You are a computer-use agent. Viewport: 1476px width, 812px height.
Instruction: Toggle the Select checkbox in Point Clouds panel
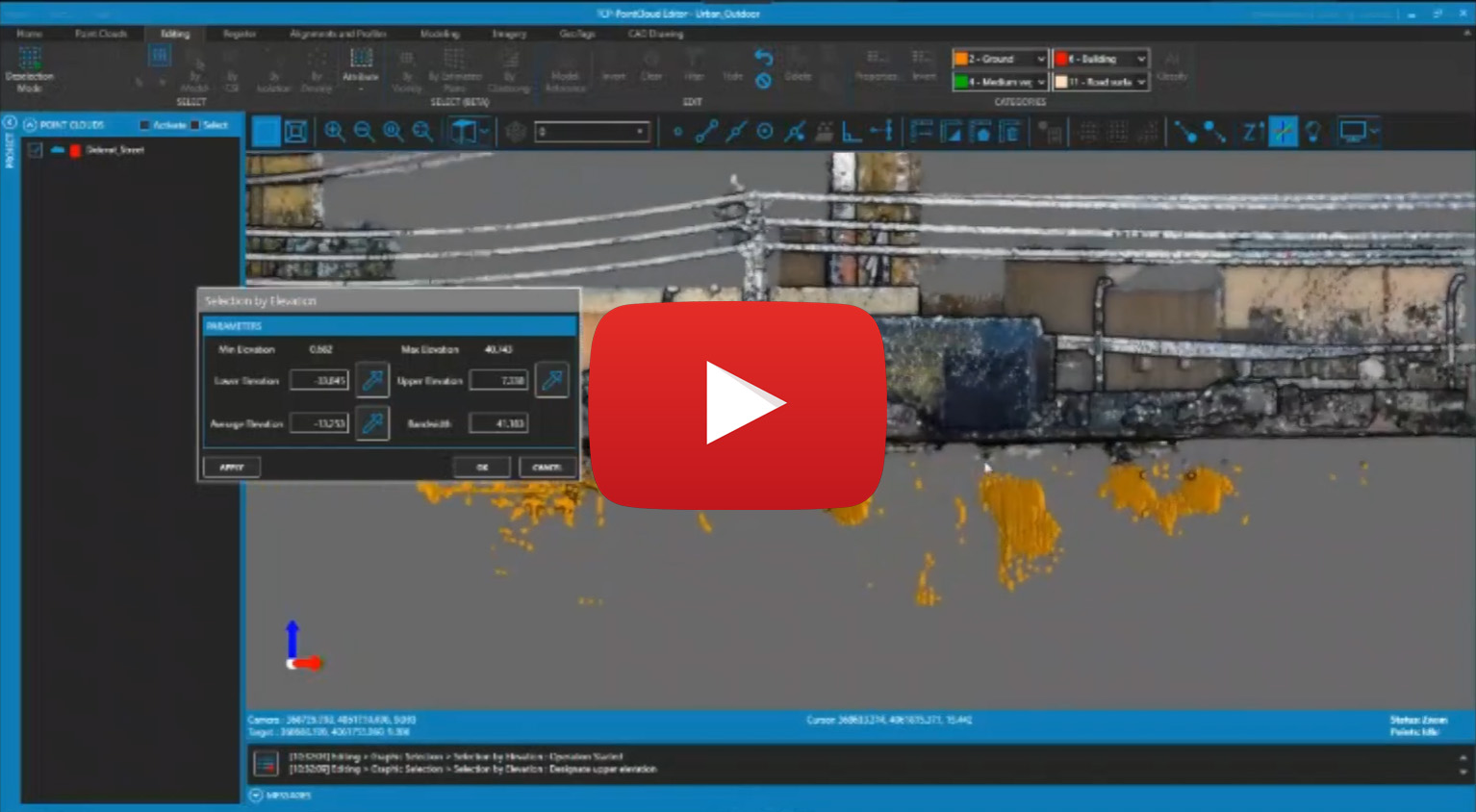click(195, 125)
